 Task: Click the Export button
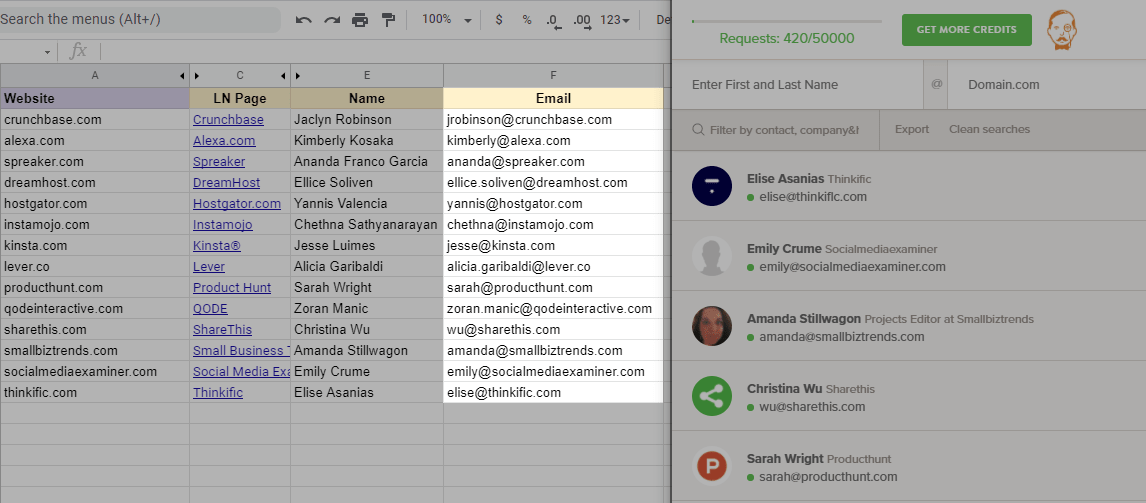912,129
